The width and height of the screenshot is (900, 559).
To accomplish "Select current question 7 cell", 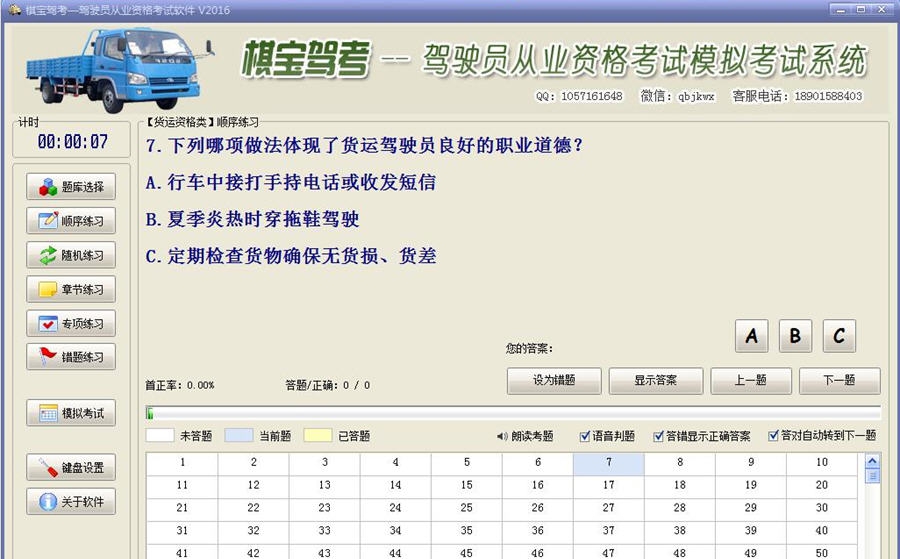I will point(608,463).
